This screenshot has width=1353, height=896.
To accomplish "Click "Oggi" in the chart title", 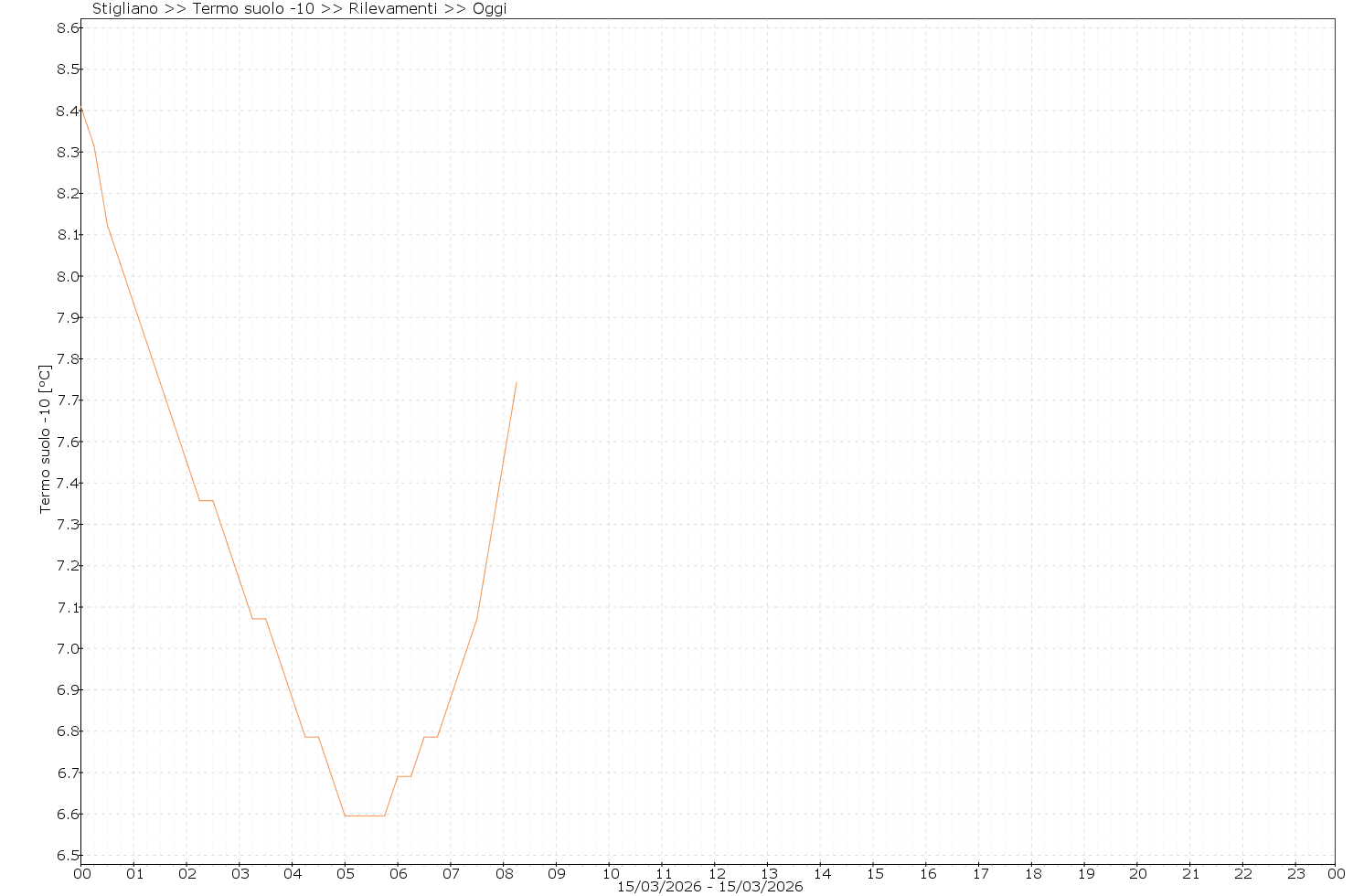I will 489,8.
